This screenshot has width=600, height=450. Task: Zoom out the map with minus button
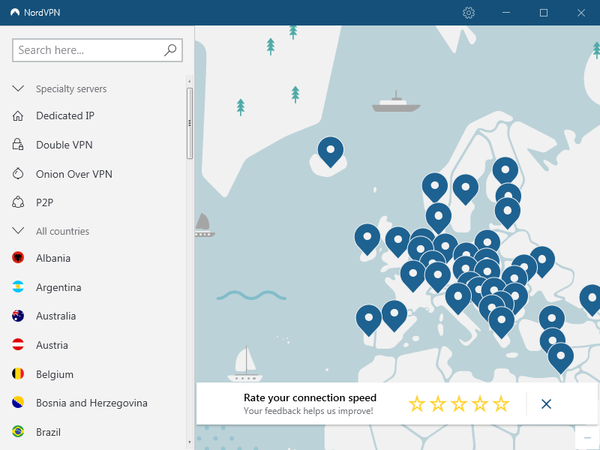coord(587,438)
